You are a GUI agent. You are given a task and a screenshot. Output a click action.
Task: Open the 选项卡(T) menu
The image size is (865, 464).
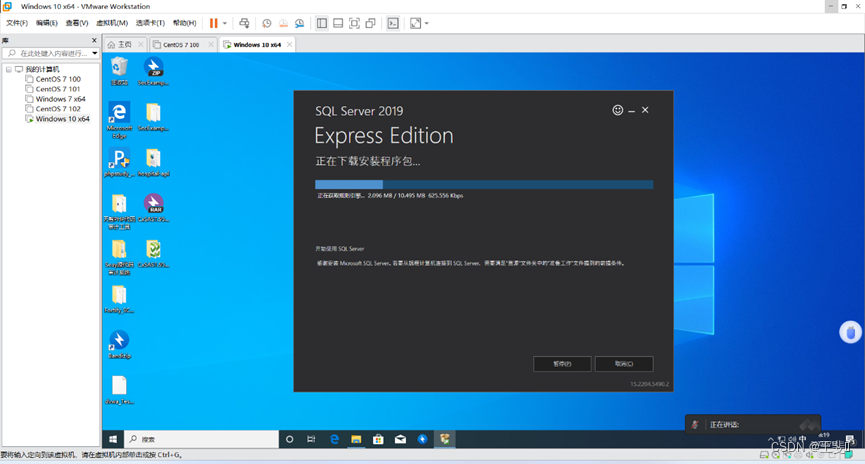click(150, 23)
